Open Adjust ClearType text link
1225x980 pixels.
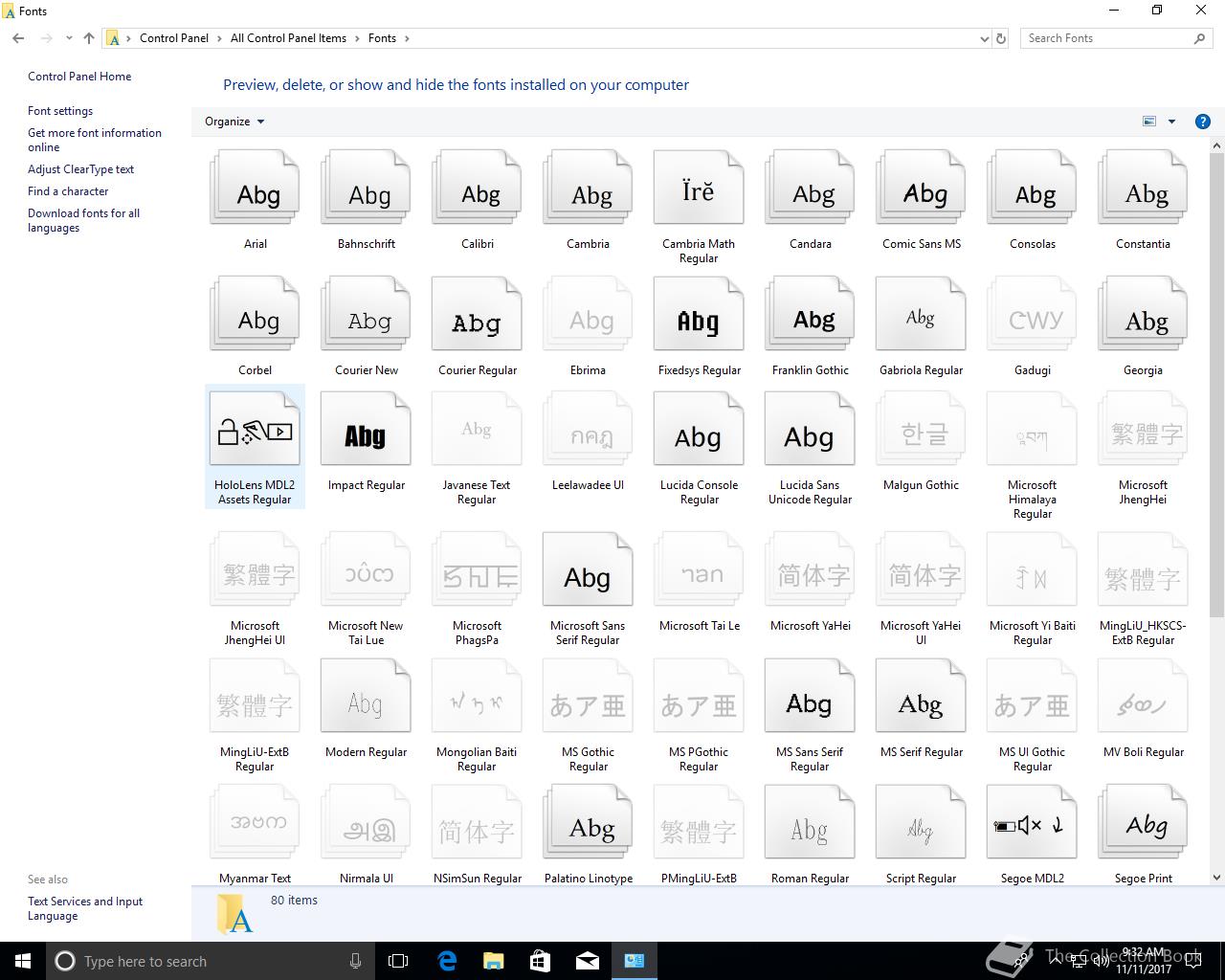tap(80, 169)
